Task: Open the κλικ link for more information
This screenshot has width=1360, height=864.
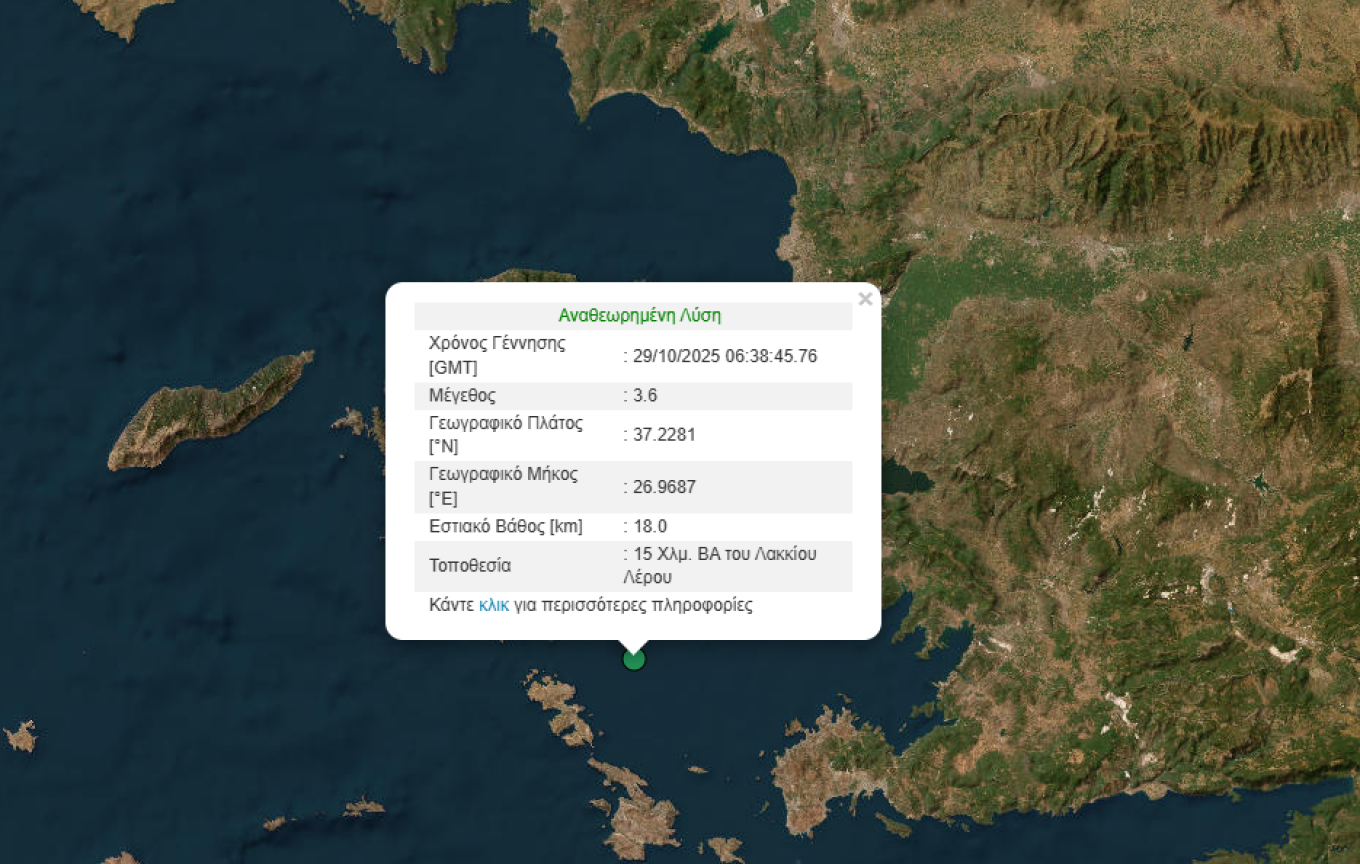Action: (x=494, y=605)
